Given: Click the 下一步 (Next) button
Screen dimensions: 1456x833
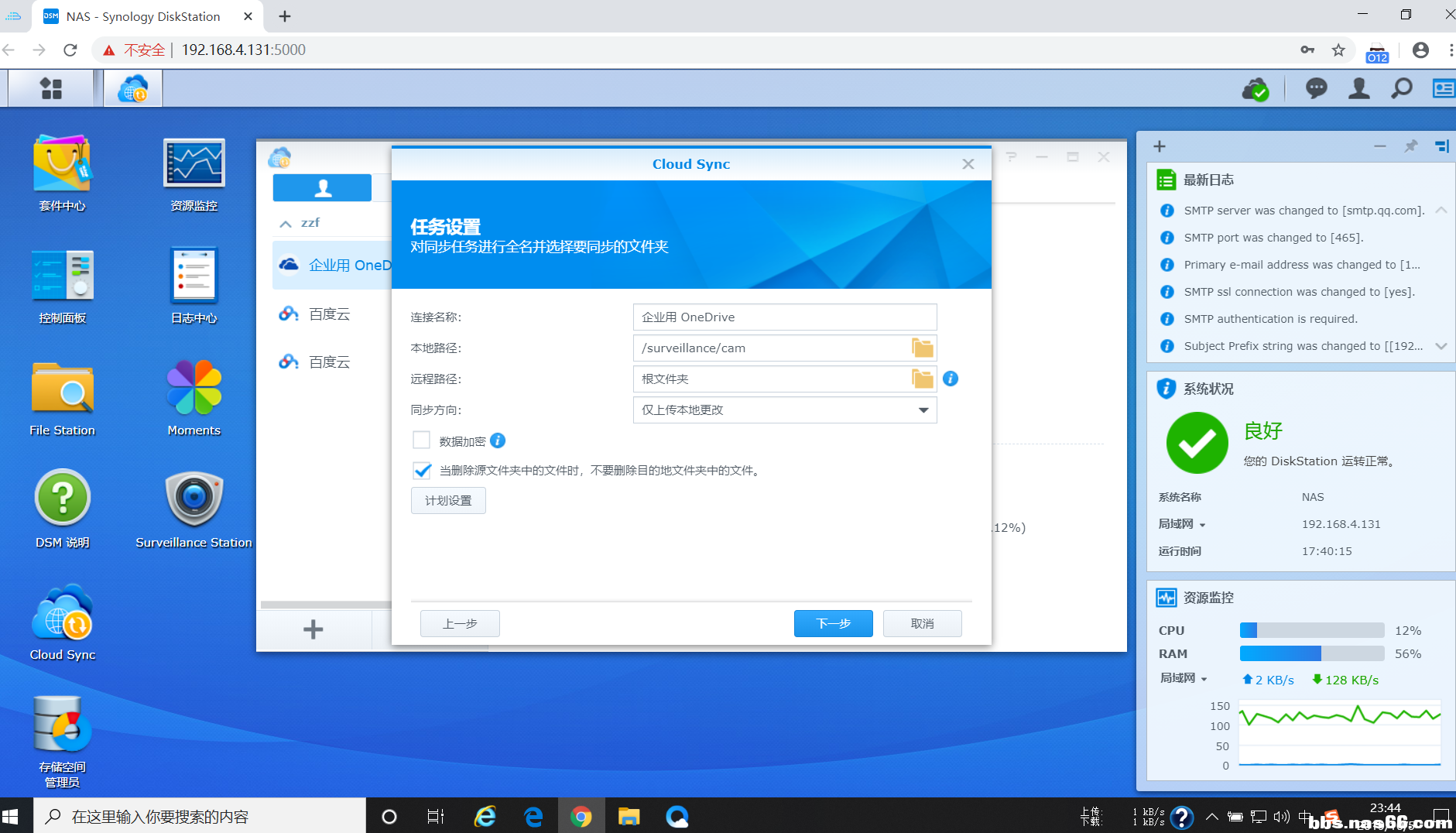Looking at the screenshot, I should [x=833, y=623].
